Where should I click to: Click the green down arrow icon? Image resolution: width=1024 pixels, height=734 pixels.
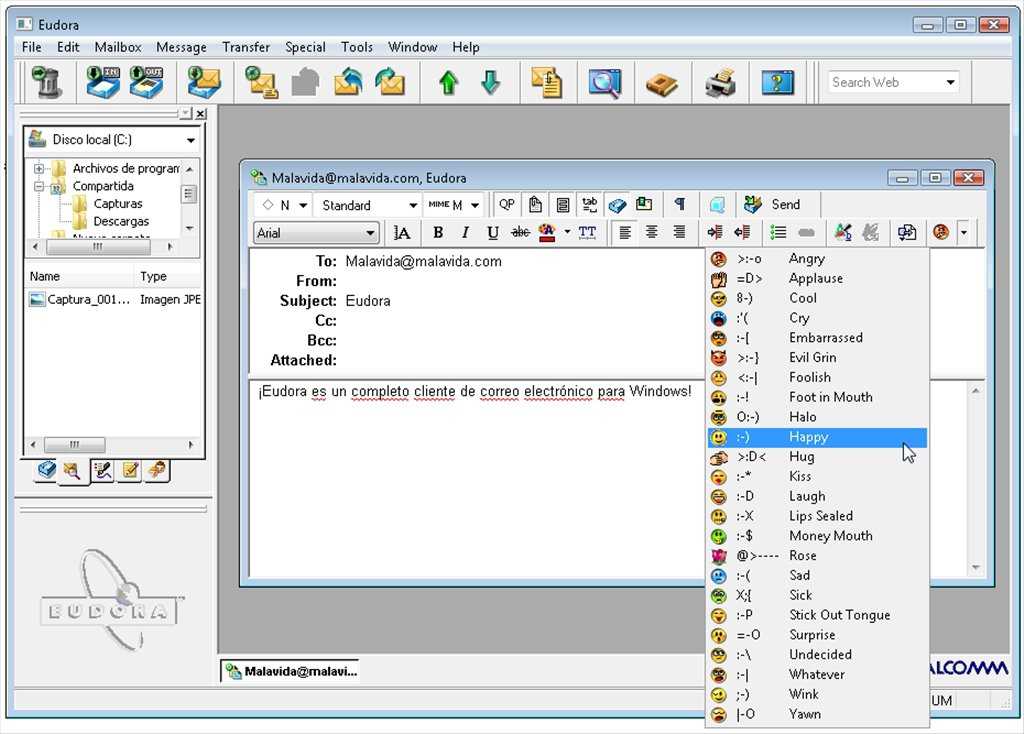(x=490, y=82)
